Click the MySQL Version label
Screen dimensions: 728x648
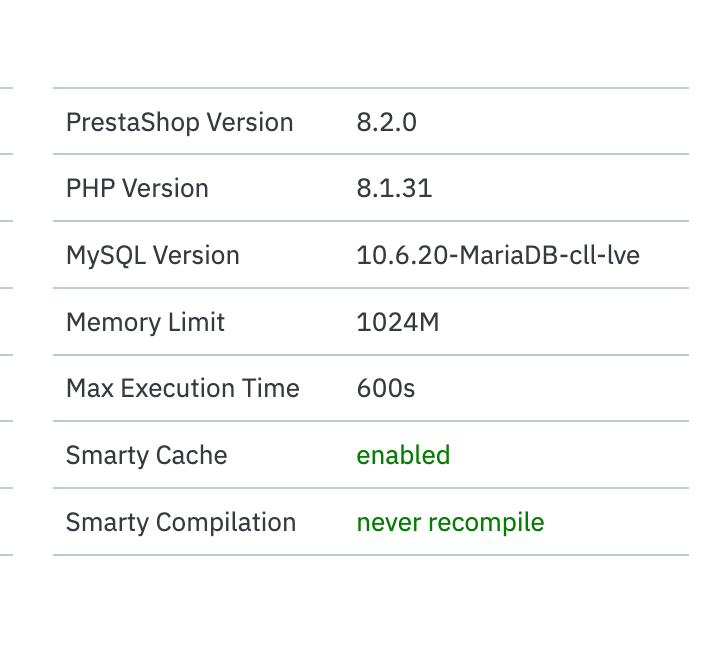click(152, 255)
